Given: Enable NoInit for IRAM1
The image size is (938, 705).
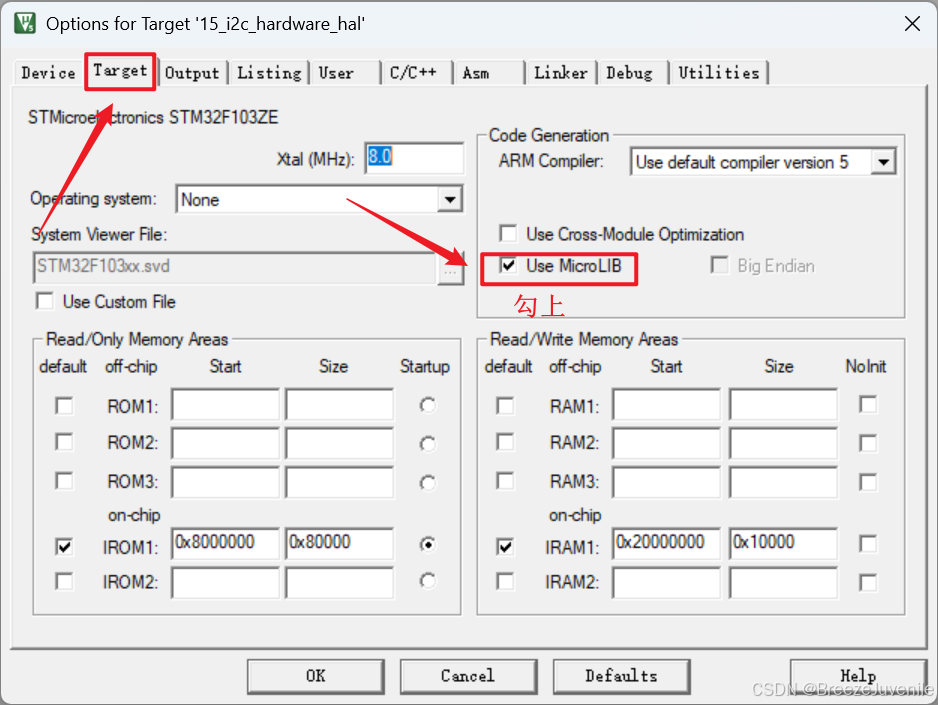Looking at the screenshot, I should pos(868,544).
